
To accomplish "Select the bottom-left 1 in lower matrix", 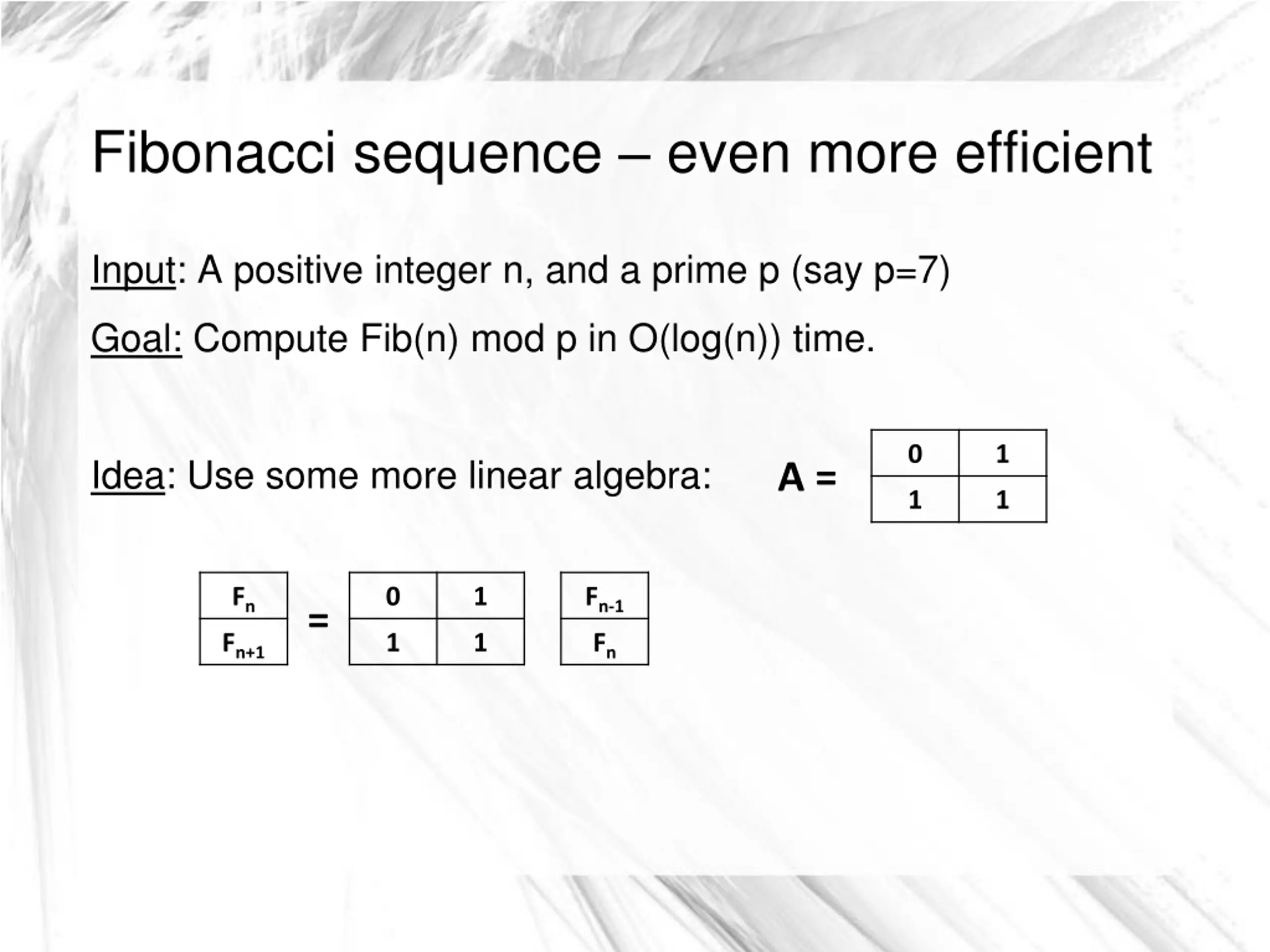I will tap(393, 641).
